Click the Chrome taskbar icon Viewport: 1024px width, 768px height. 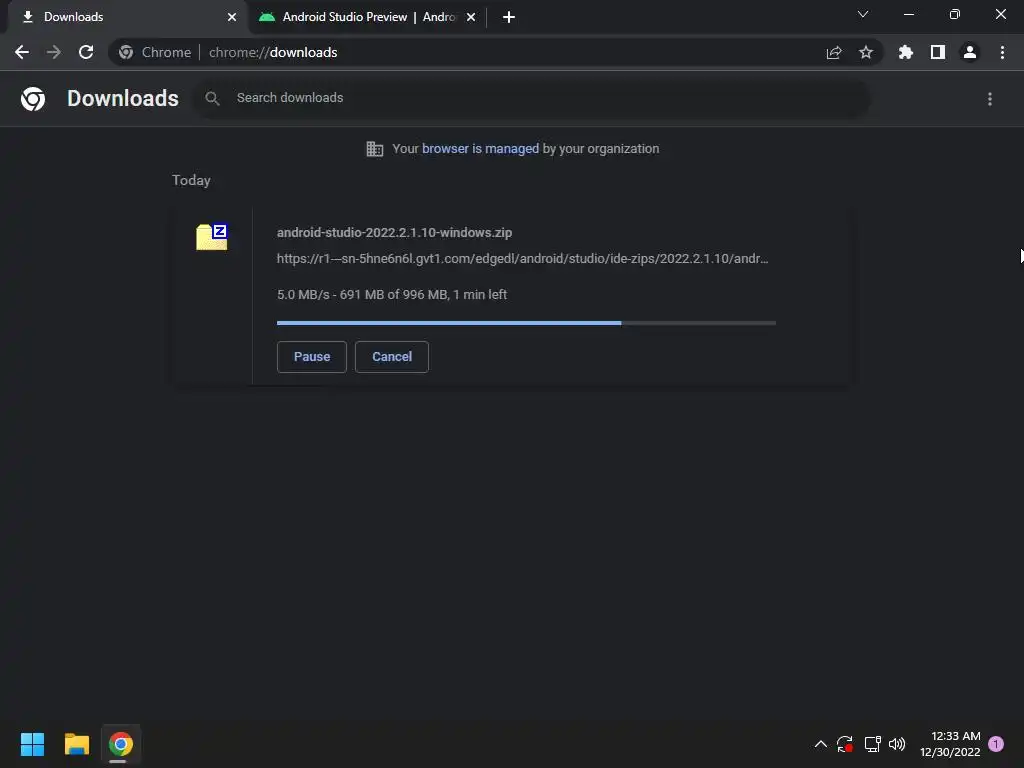121,744
